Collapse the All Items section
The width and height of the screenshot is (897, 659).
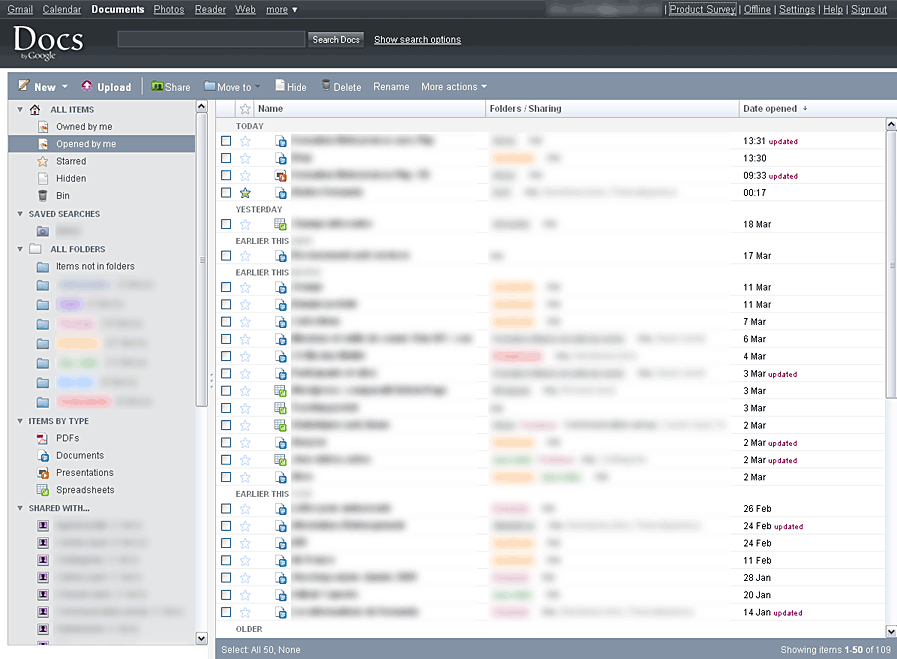[20, 109]
